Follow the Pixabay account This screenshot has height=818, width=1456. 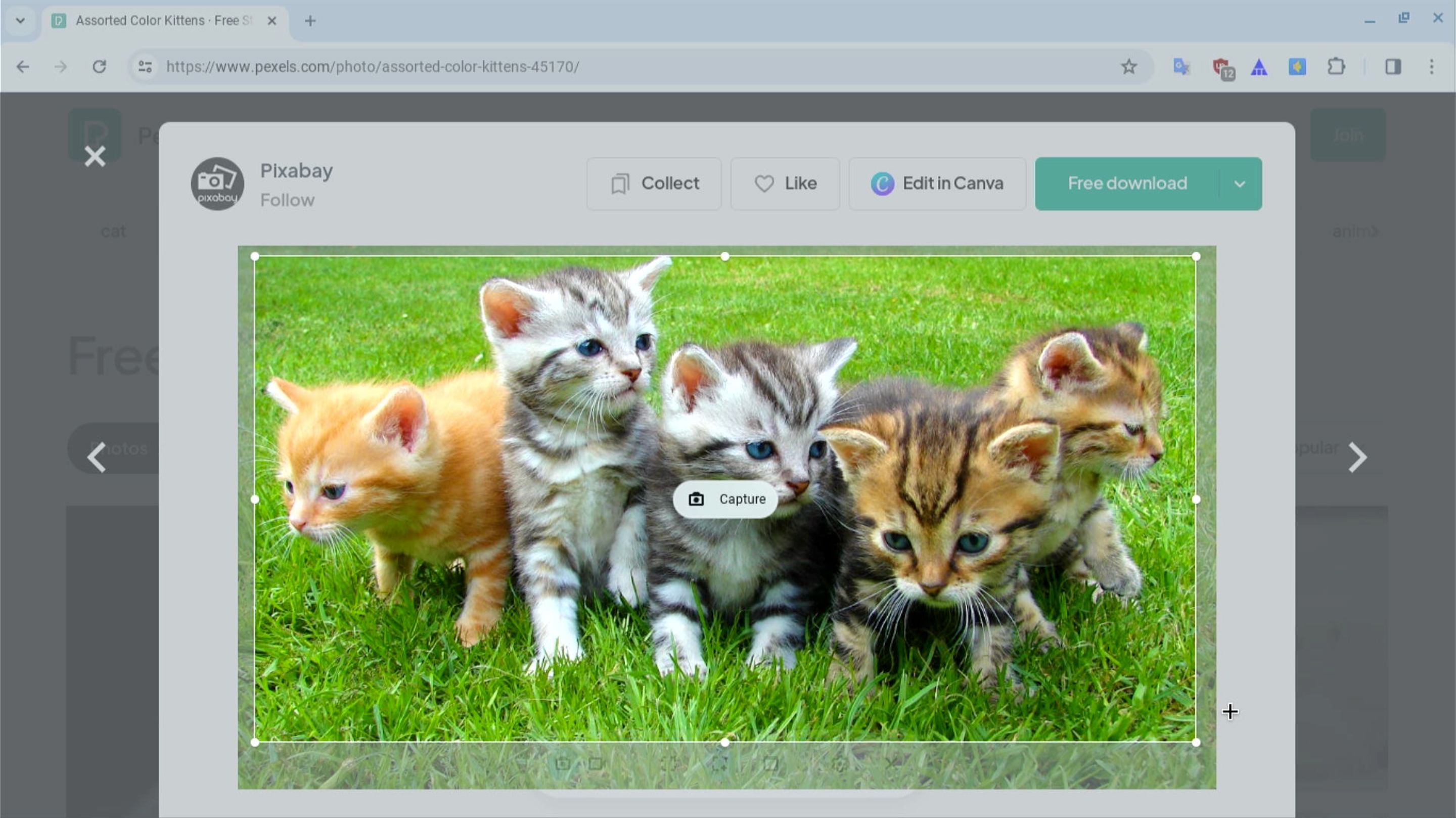point(288,200)
